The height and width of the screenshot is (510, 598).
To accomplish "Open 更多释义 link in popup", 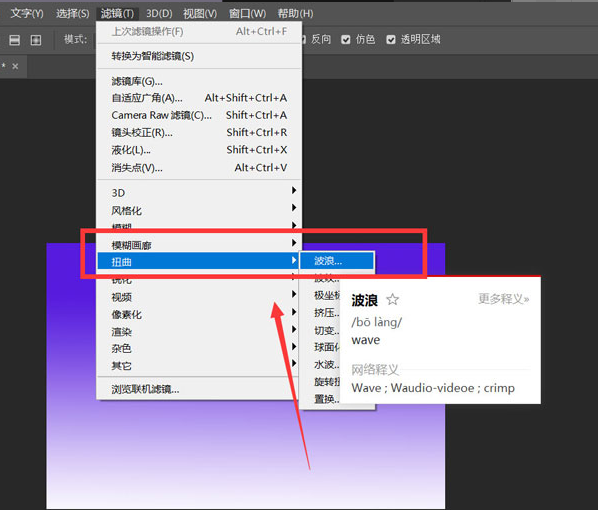I will point(503,299).
